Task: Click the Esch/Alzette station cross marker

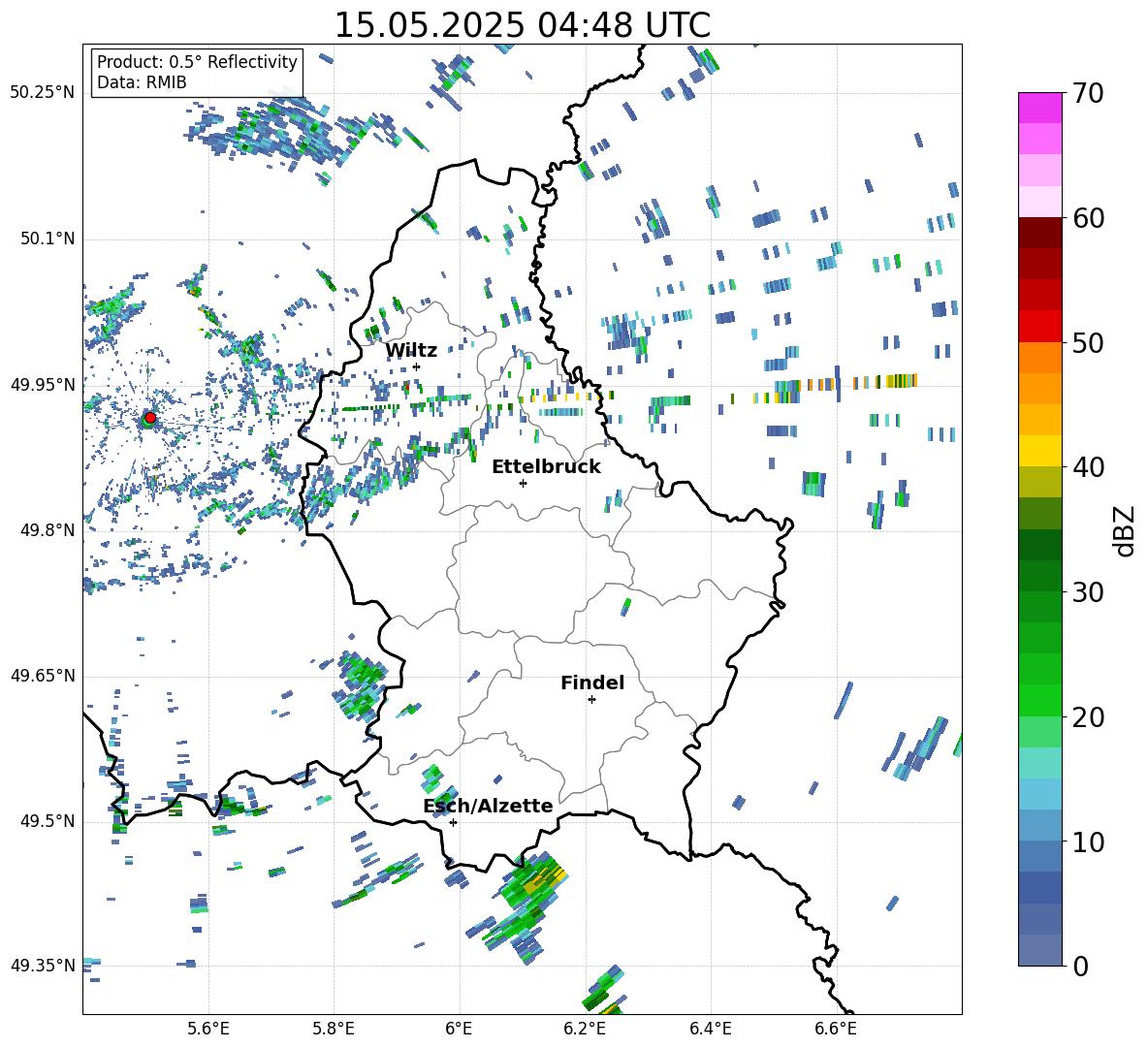Action: coord(453,822)
